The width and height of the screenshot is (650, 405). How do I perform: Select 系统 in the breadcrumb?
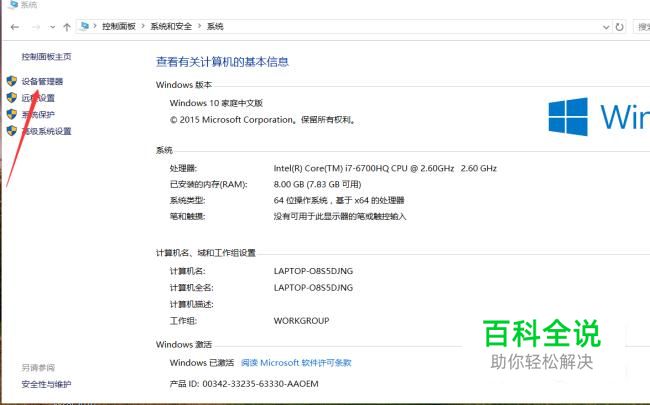coord(215,26)
